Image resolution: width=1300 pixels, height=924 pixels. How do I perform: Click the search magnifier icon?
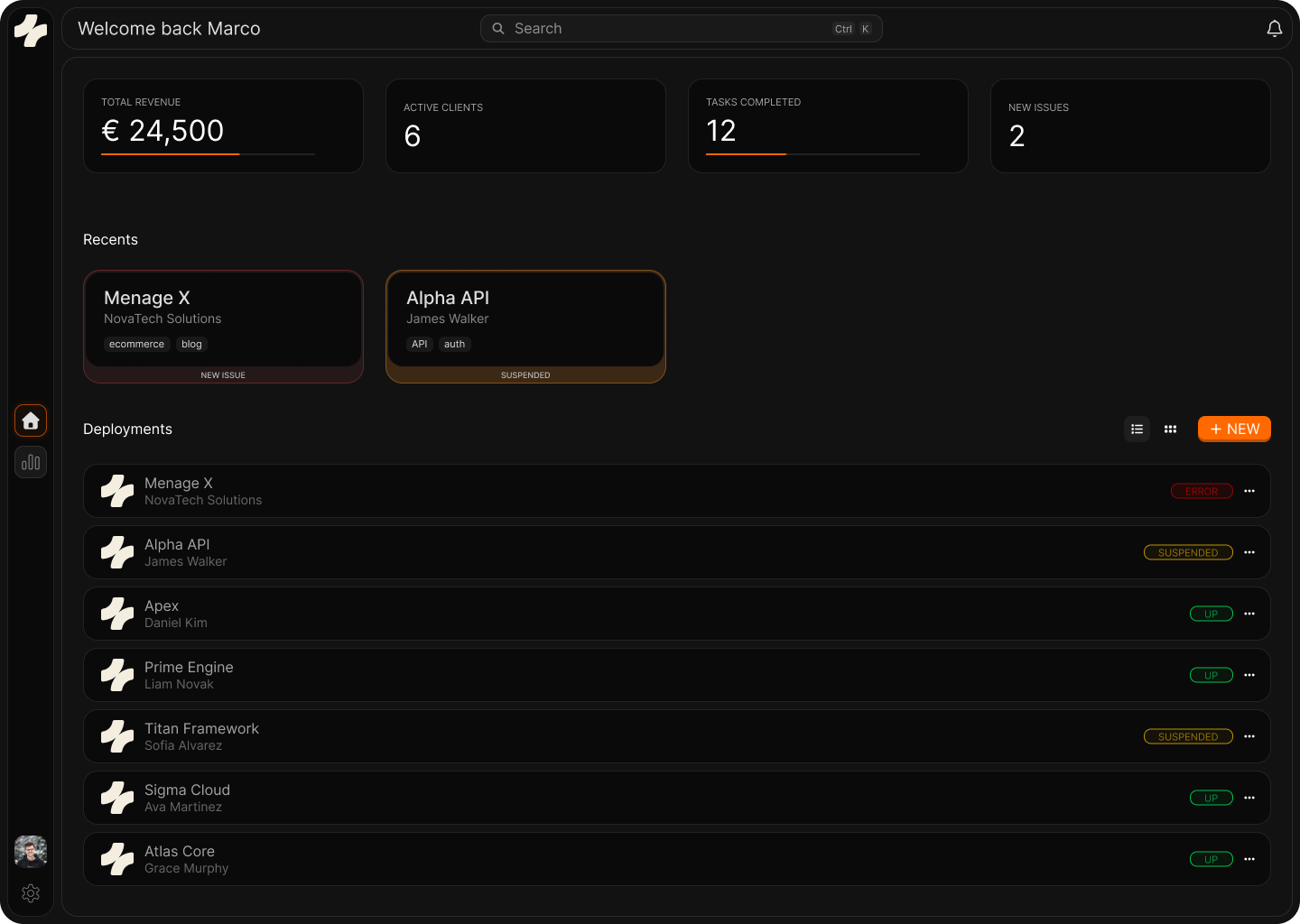pos(497,28)
